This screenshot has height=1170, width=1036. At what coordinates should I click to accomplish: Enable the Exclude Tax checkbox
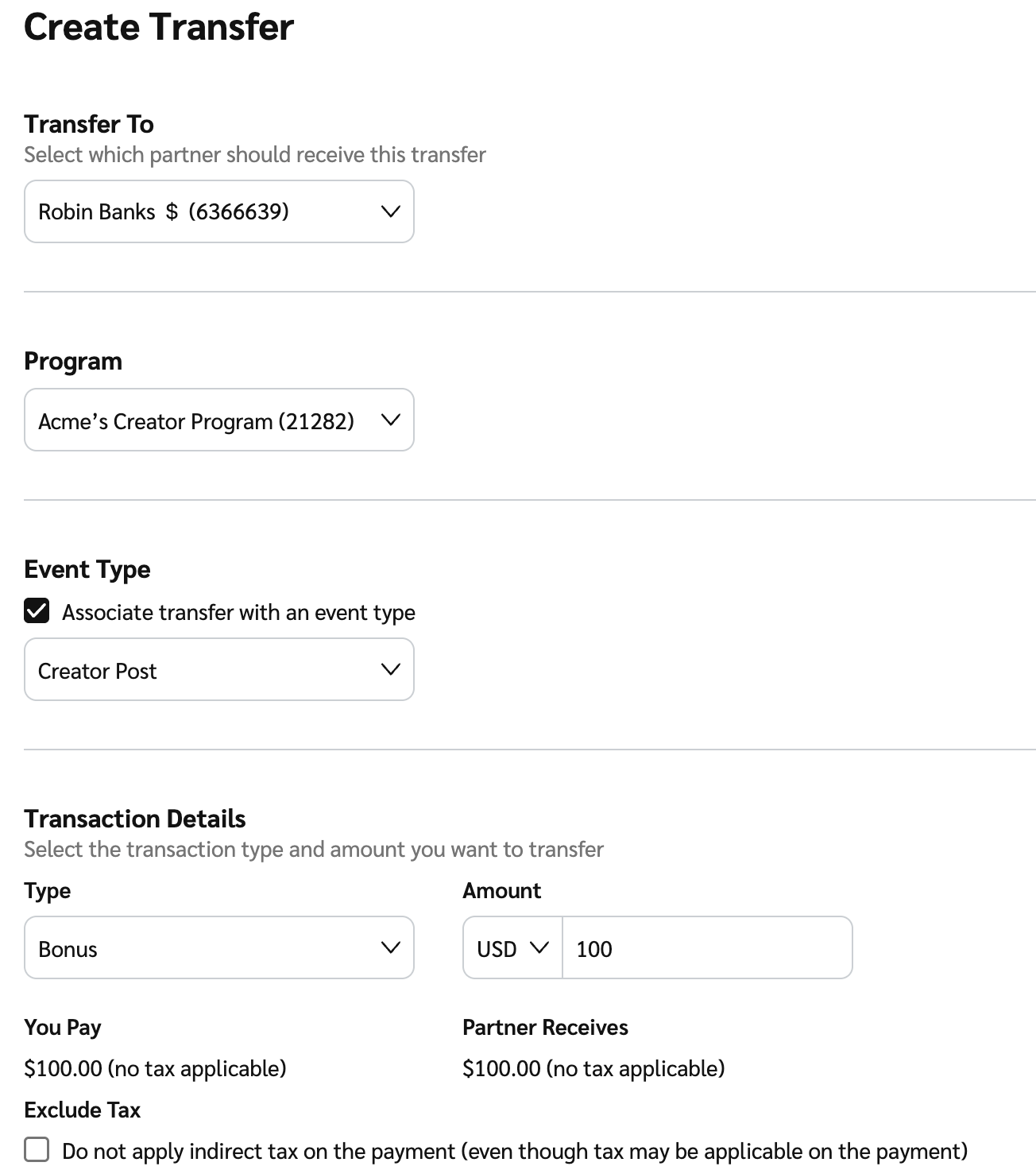point(37,1149)
